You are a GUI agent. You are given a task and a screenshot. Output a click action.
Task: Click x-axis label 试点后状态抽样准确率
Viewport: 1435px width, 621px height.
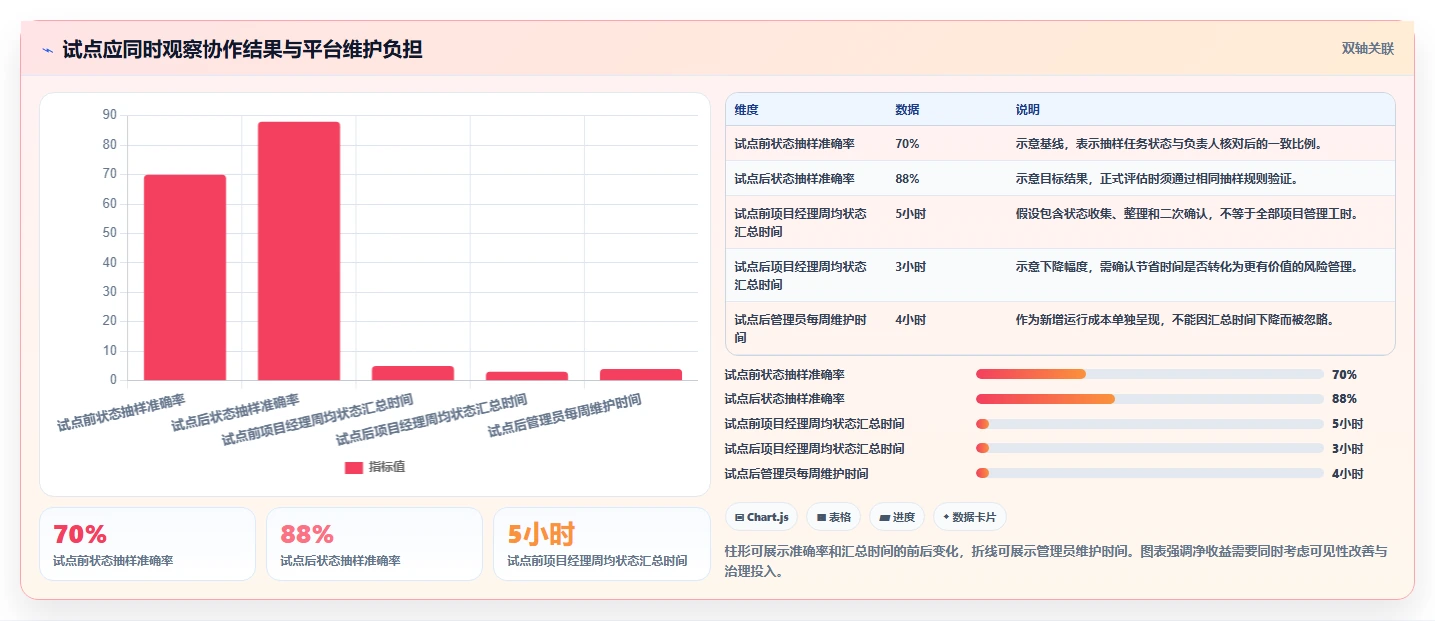pos(235,412)
